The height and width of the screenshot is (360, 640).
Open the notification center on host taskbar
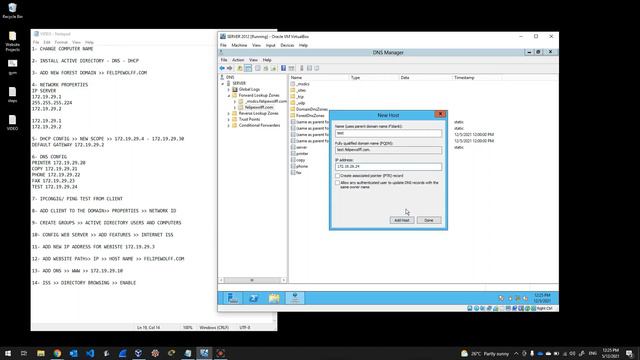pyautogui.click(x=629, y=353)
